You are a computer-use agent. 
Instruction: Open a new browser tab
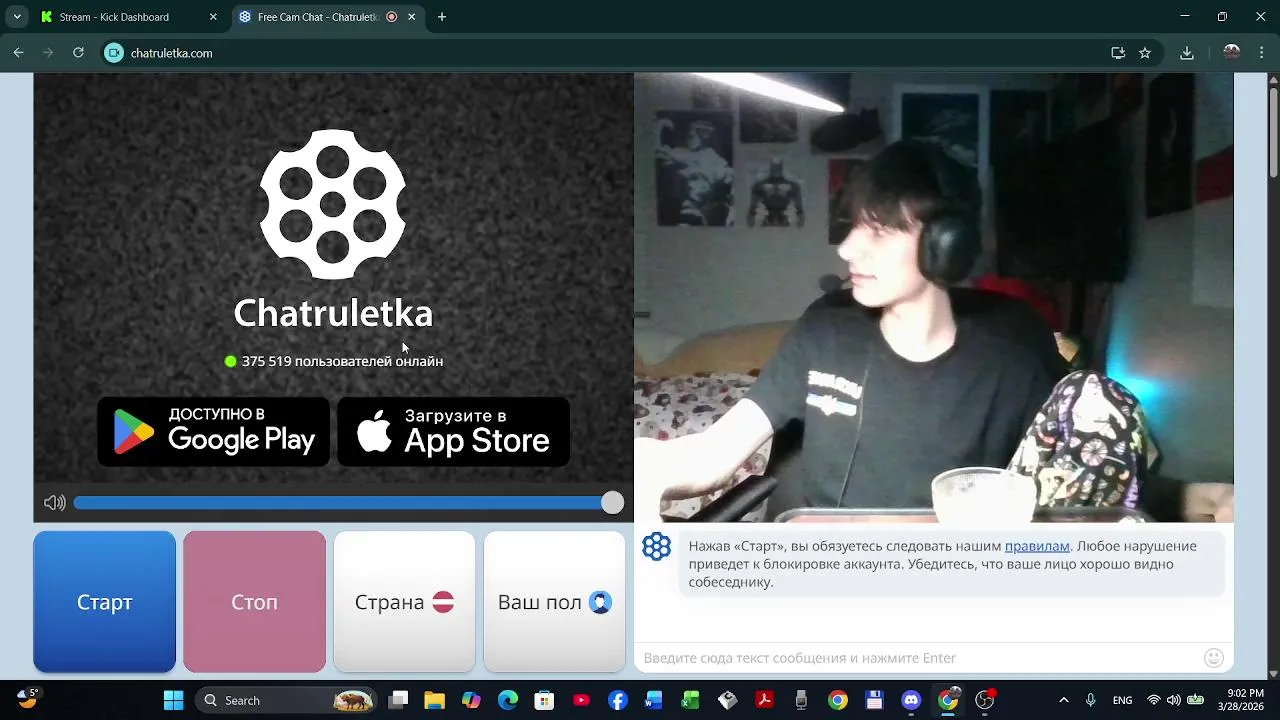[x=442, y=17]
